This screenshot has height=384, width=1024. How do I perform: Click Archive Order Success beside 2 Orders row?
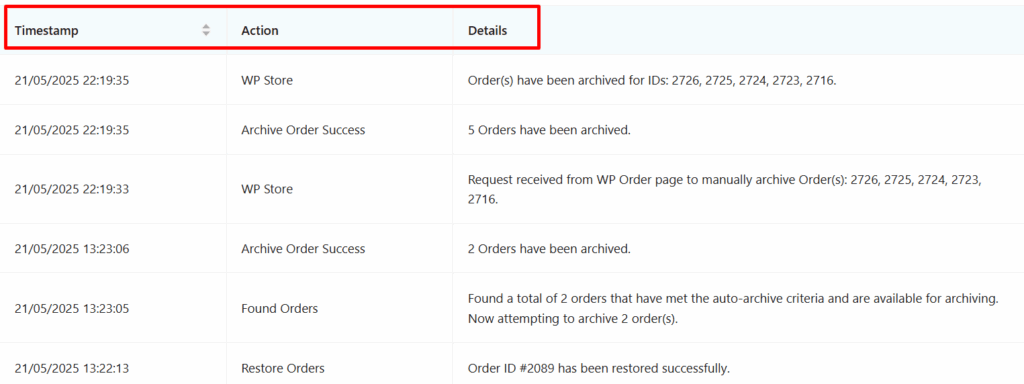pyautogui.click(x=303, y=249)
